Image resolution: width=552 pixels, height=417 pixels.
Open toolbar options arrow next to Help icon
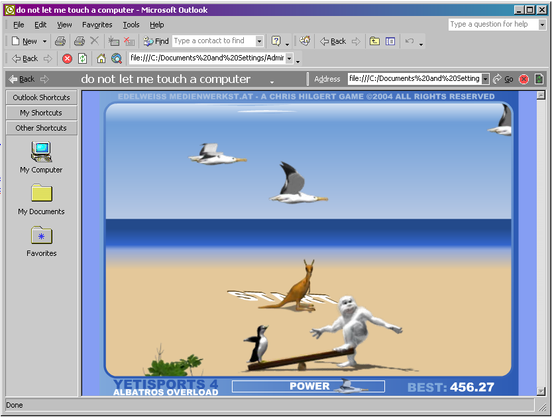[287, 44]
